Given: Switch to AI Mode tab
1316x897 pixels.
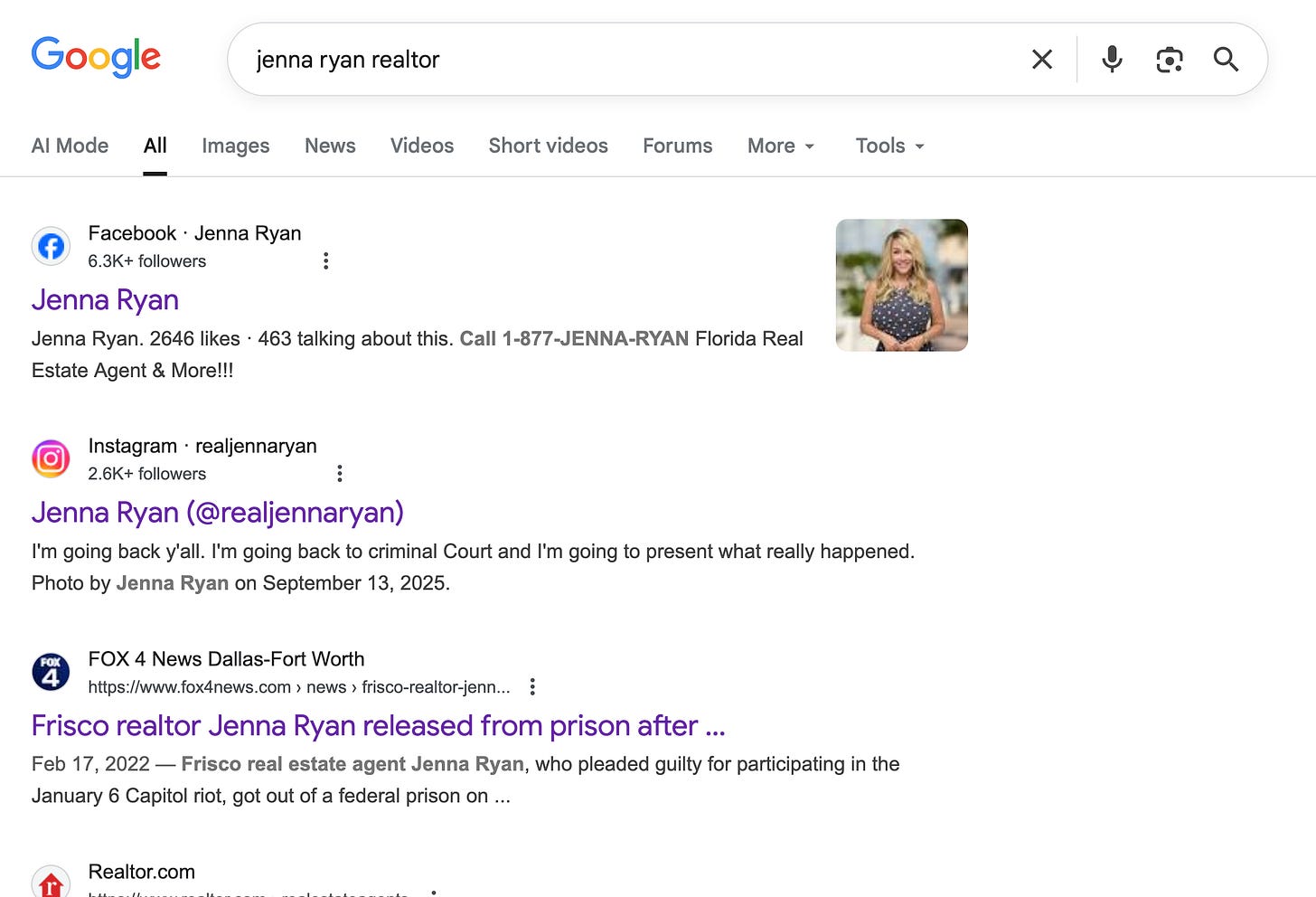Looking at the screenshot, I should coord(70,146).
